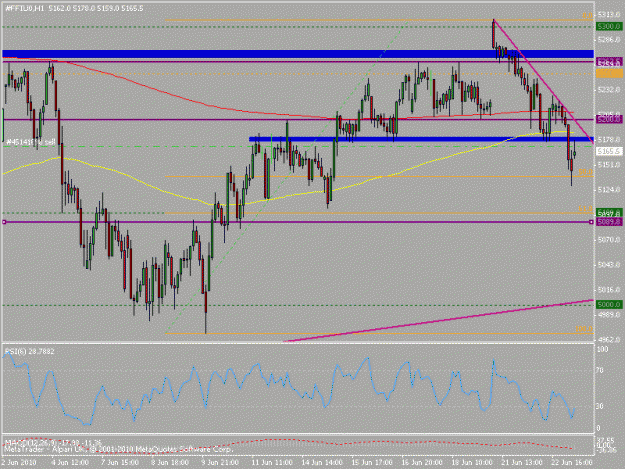Click the RSI scale value 30

pyautogui.click(x=601, y=406)
